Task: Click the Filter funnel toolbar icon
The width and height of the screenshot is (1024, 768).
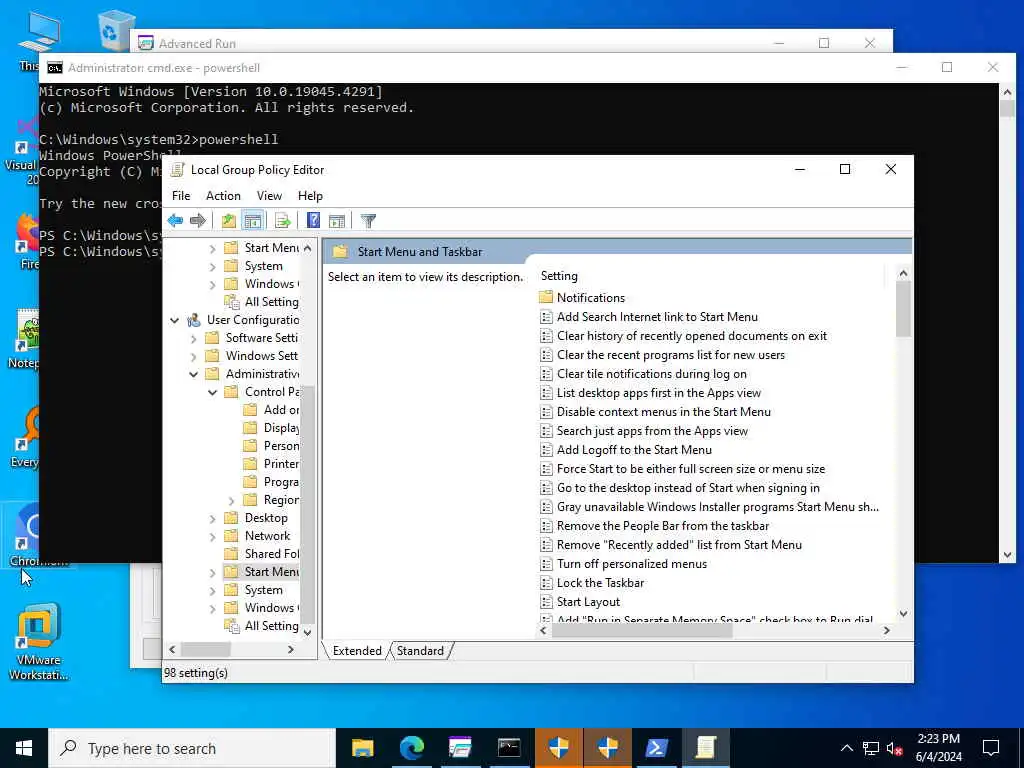Action: pos(368,221)
